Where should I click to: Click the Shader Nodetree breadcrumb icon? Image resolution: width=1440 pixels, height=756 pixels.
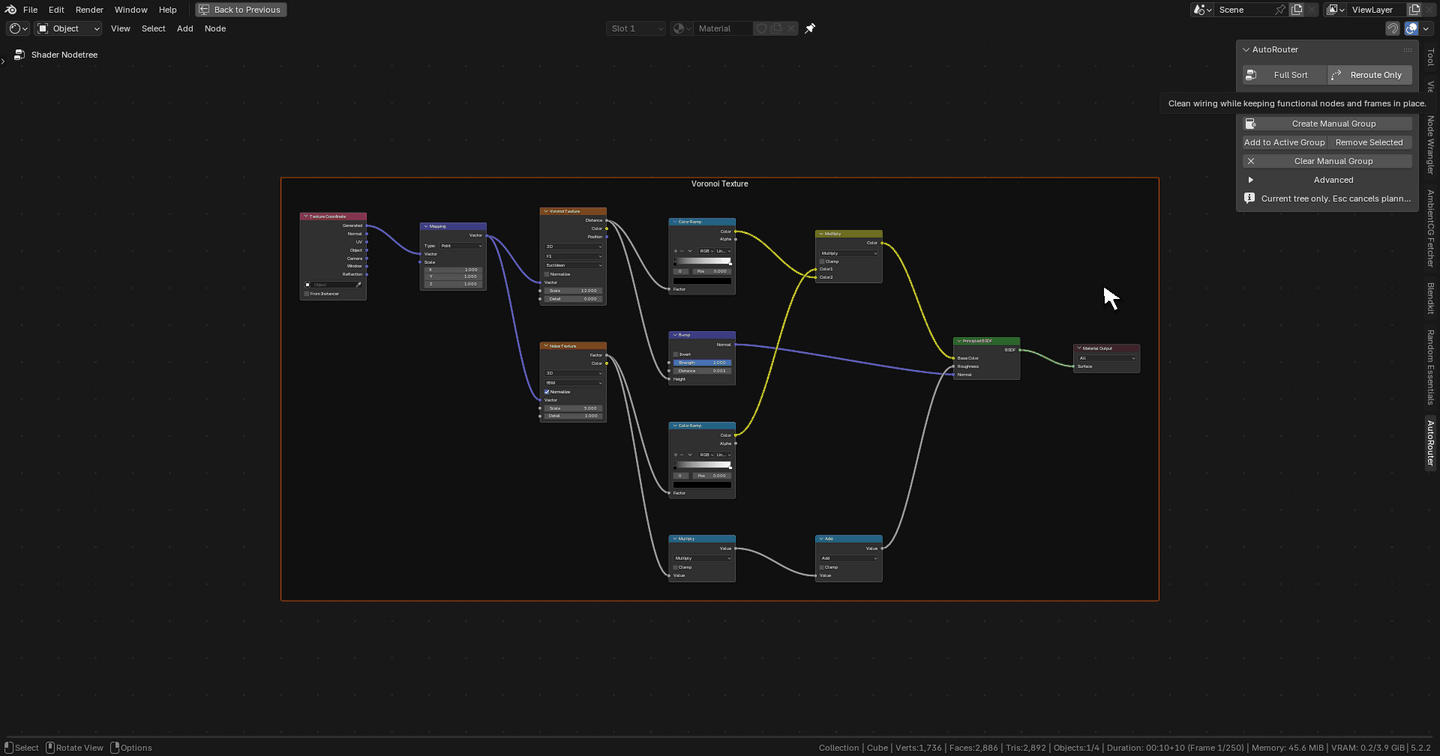point(19,55)
